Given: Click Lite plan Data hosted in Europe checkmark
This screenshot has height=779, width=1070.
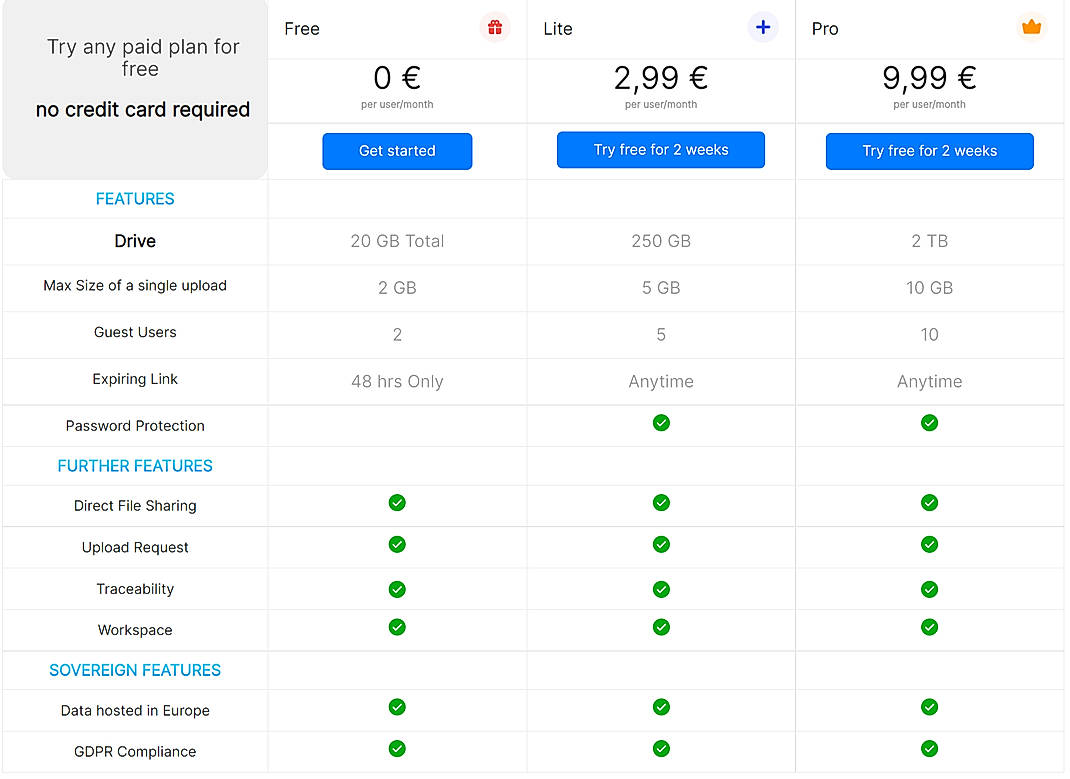Looking at the screenshot, I should (661, 707).
